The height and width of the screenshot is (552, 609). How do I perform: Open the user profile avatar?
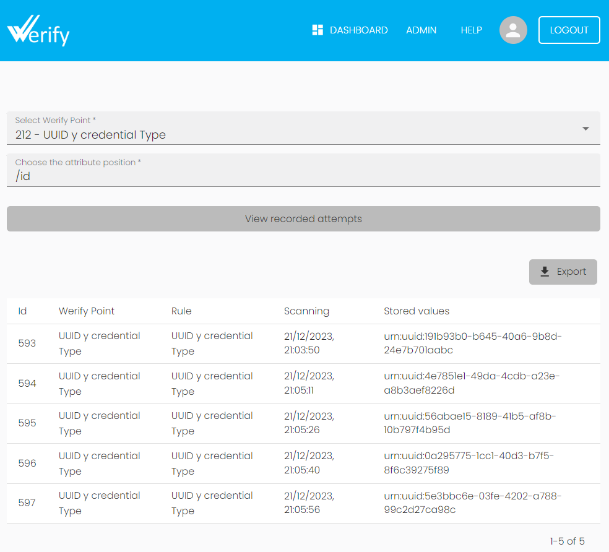tap(513, 30)
